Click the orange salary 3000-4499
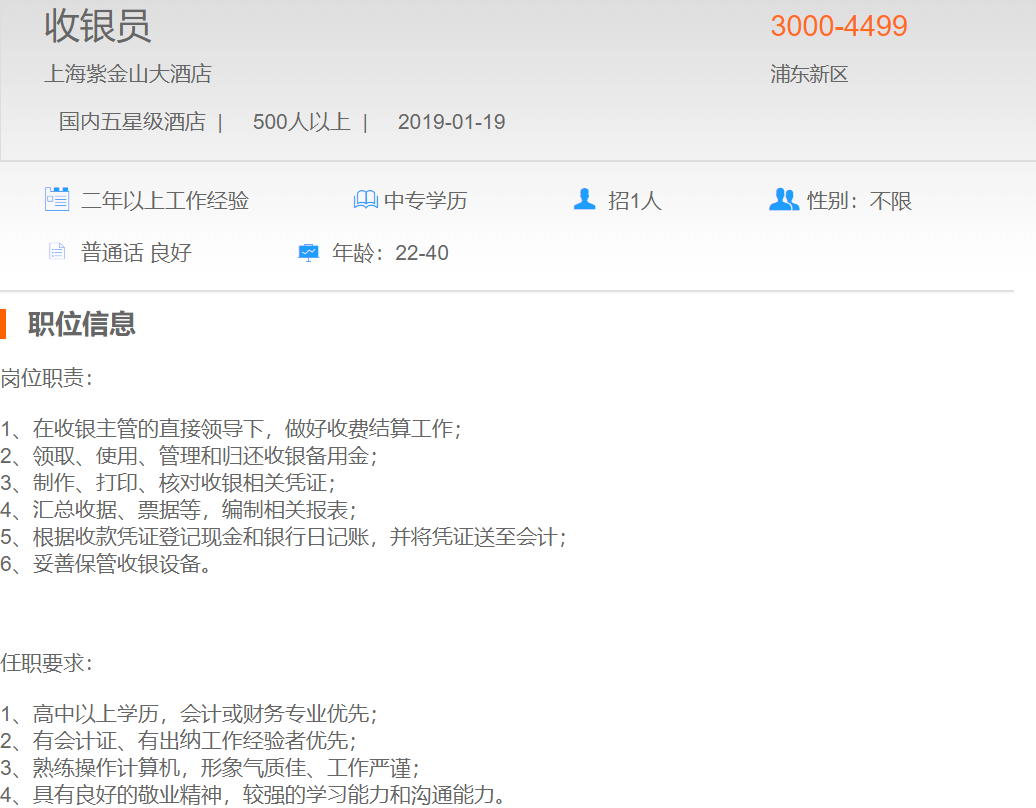The image size is (1036, 808). [838, 26]
